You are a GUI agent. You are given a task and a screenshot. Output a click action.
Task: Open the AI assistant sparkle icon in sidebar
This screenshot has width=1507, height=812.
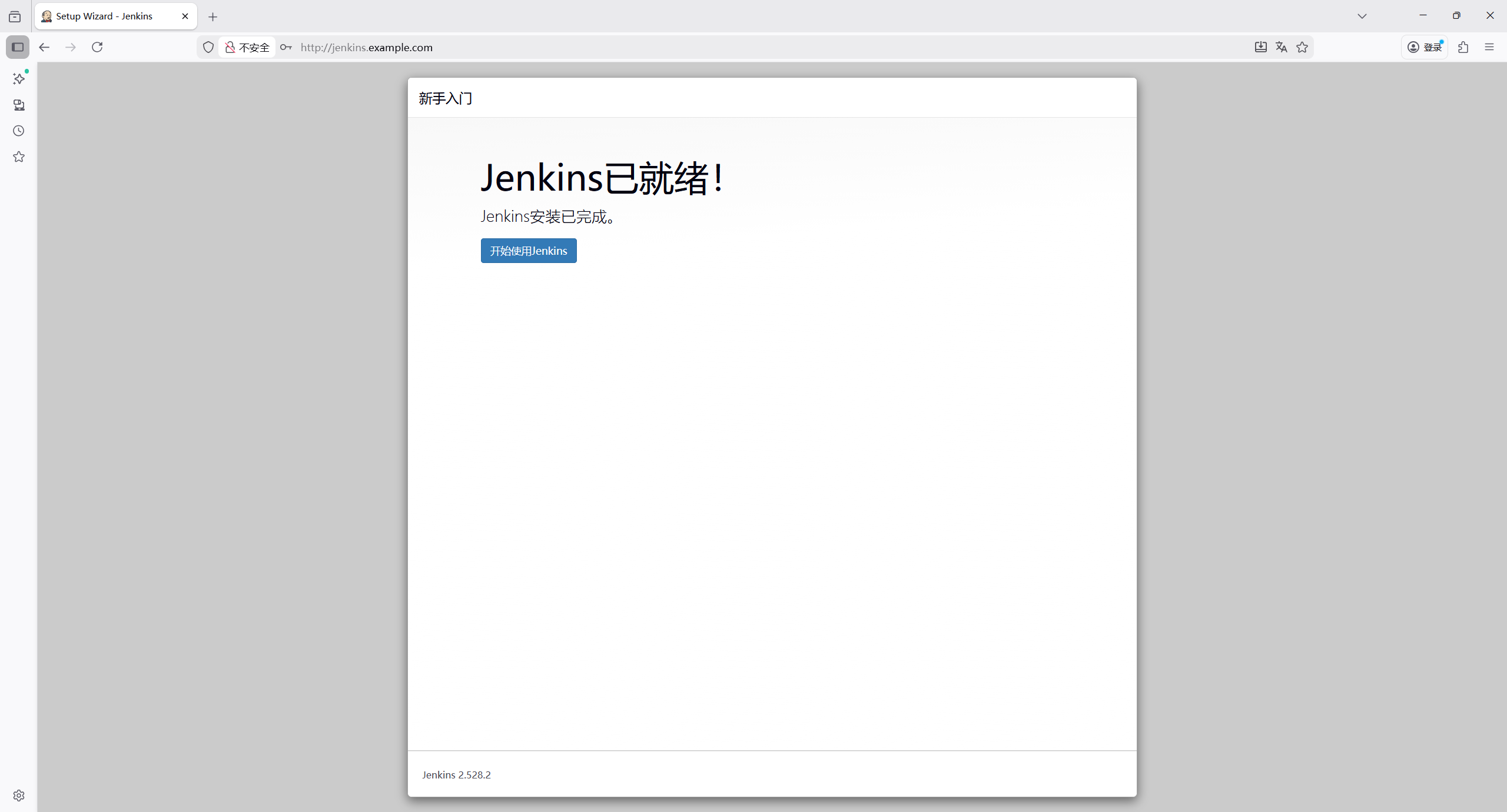click(19, 79)
